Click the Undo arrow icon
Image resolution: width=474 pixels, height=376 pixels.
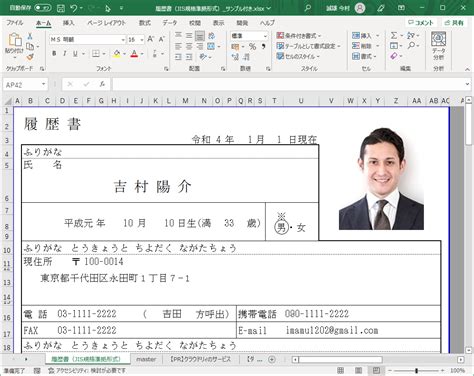pyautogui.click(x=74, y=8)
